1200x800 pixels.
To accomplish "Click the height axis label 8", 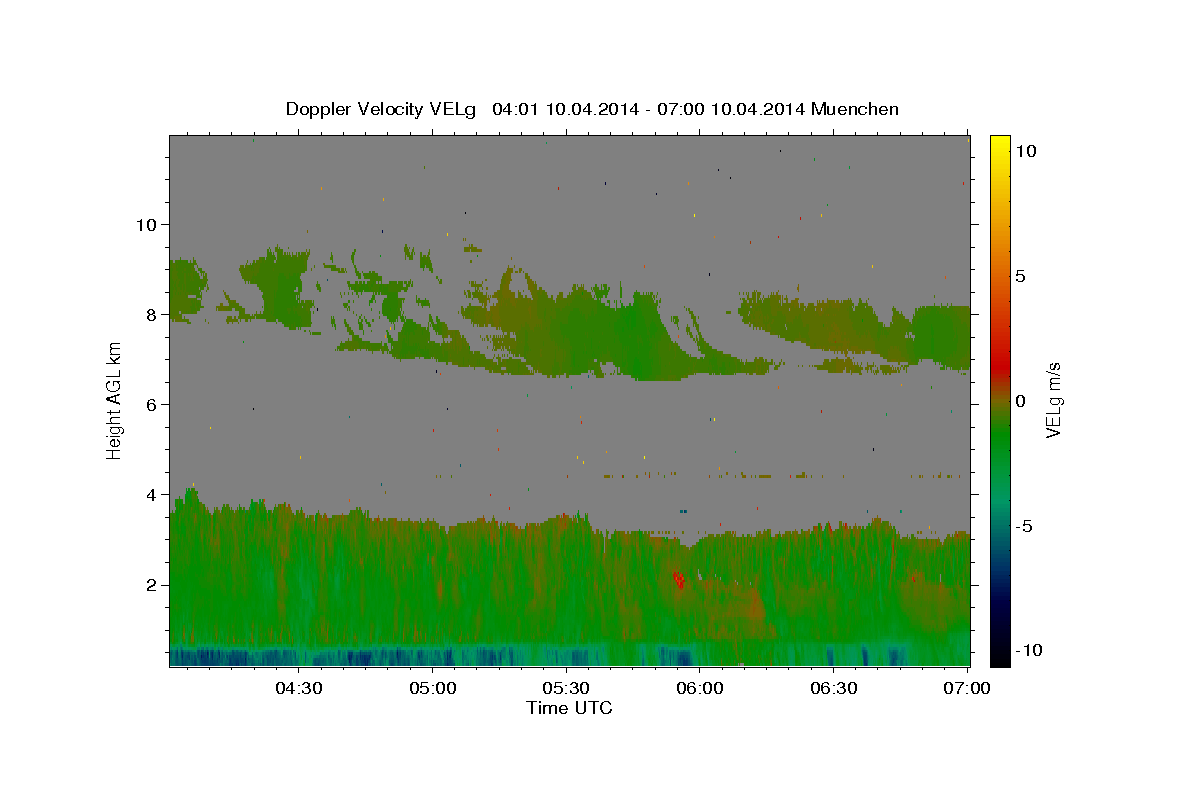I will click(150, 314).
